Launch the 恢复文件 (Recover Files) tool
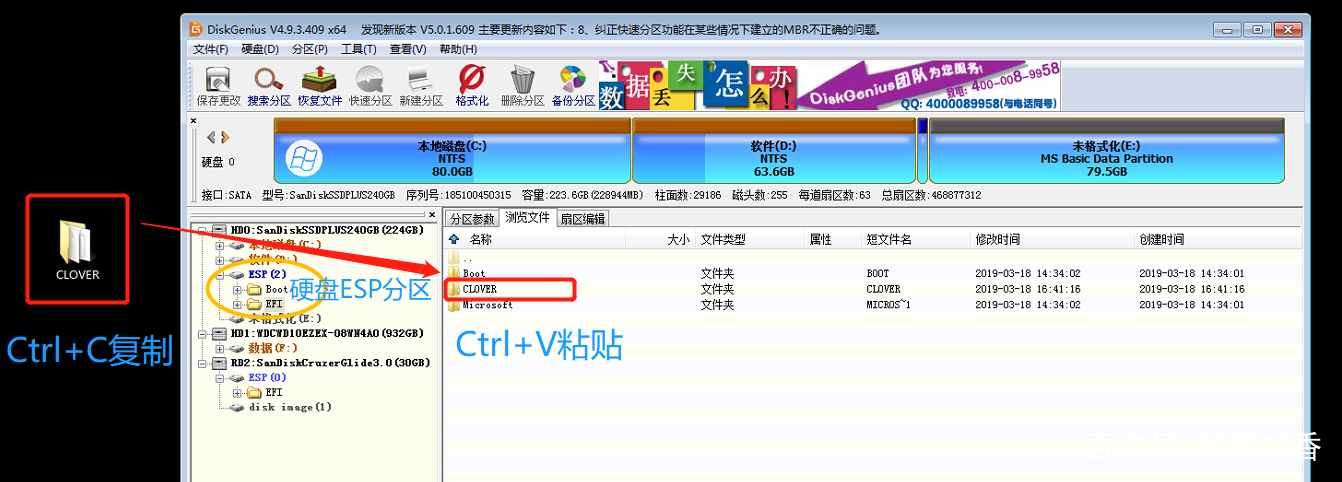Viewport: 1342px width, 482px height. click(320, 86)
